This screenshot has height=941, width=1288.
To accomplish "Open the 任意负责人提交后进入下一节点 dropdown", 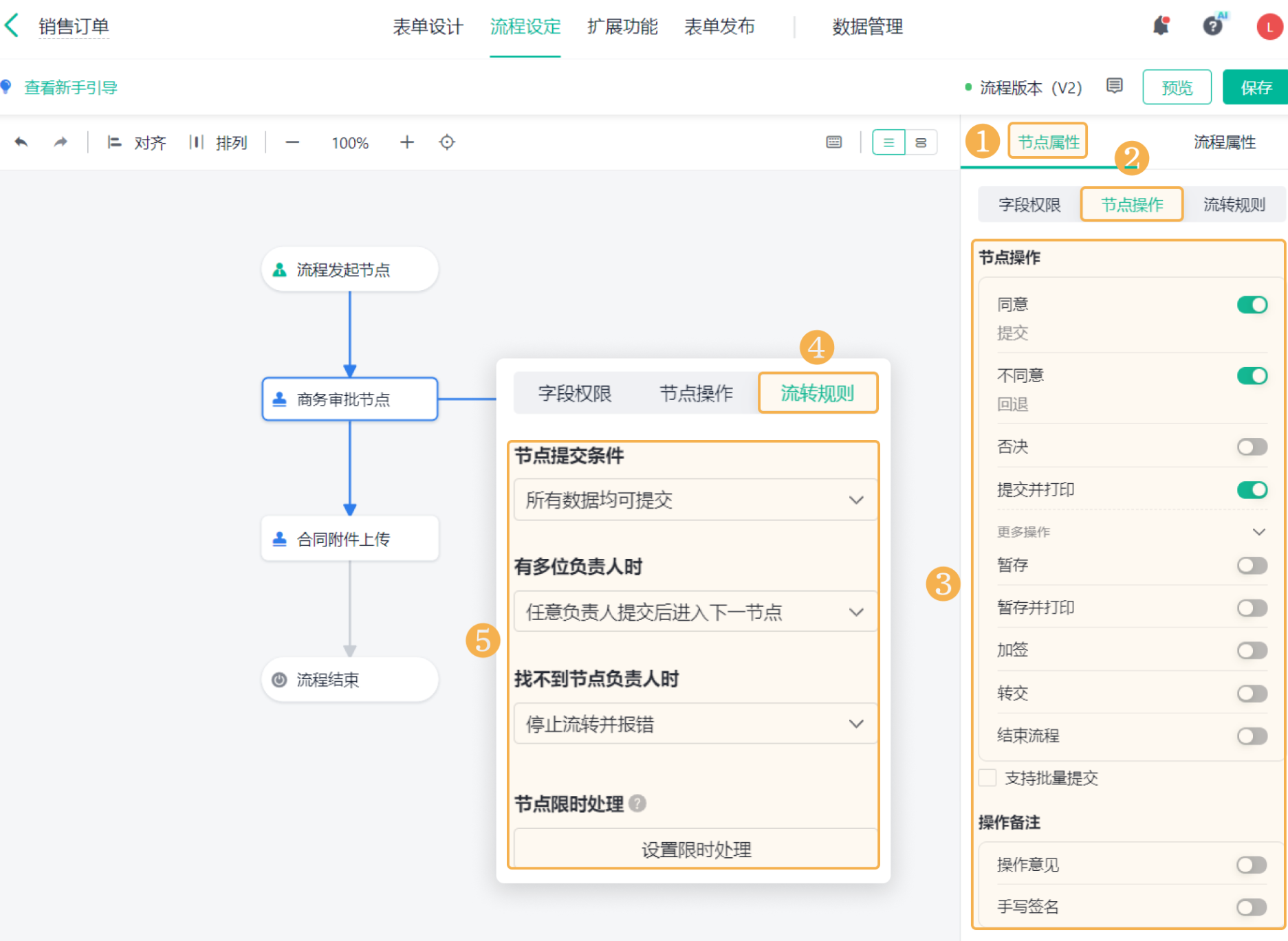I will [695, 612].
